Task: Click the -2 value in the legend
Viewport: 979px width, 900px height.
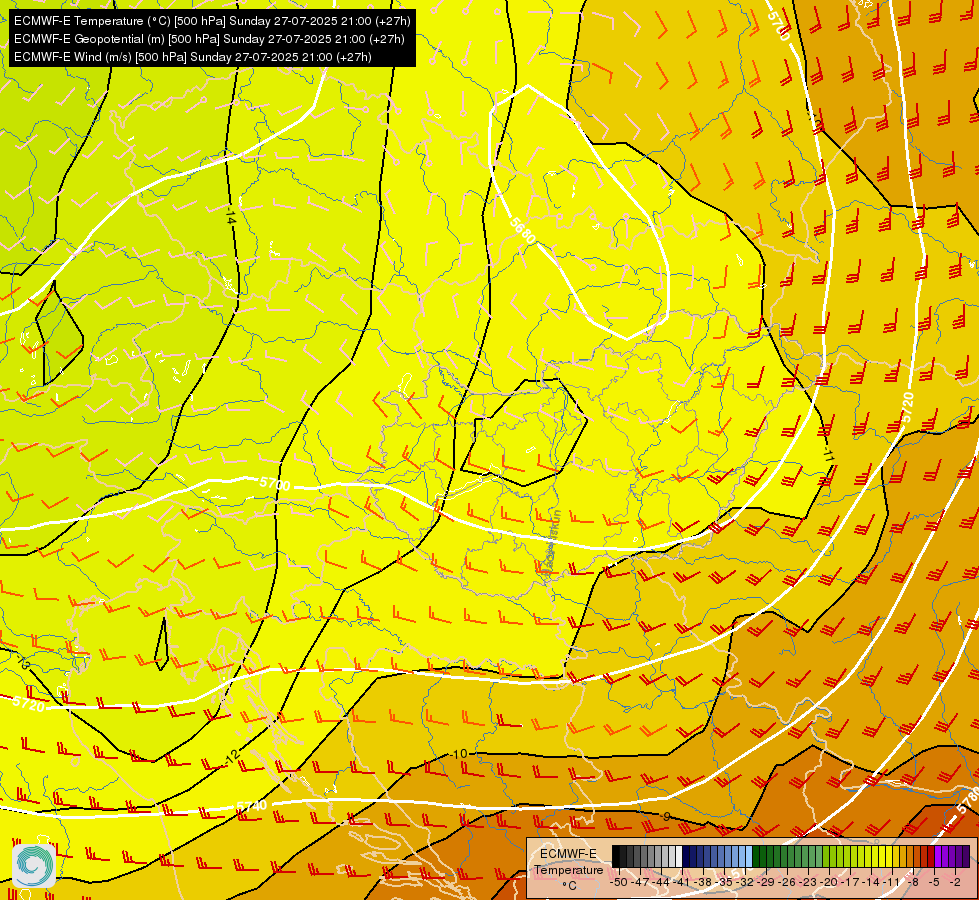Action: pyautogui.click(x=955, y=882)
